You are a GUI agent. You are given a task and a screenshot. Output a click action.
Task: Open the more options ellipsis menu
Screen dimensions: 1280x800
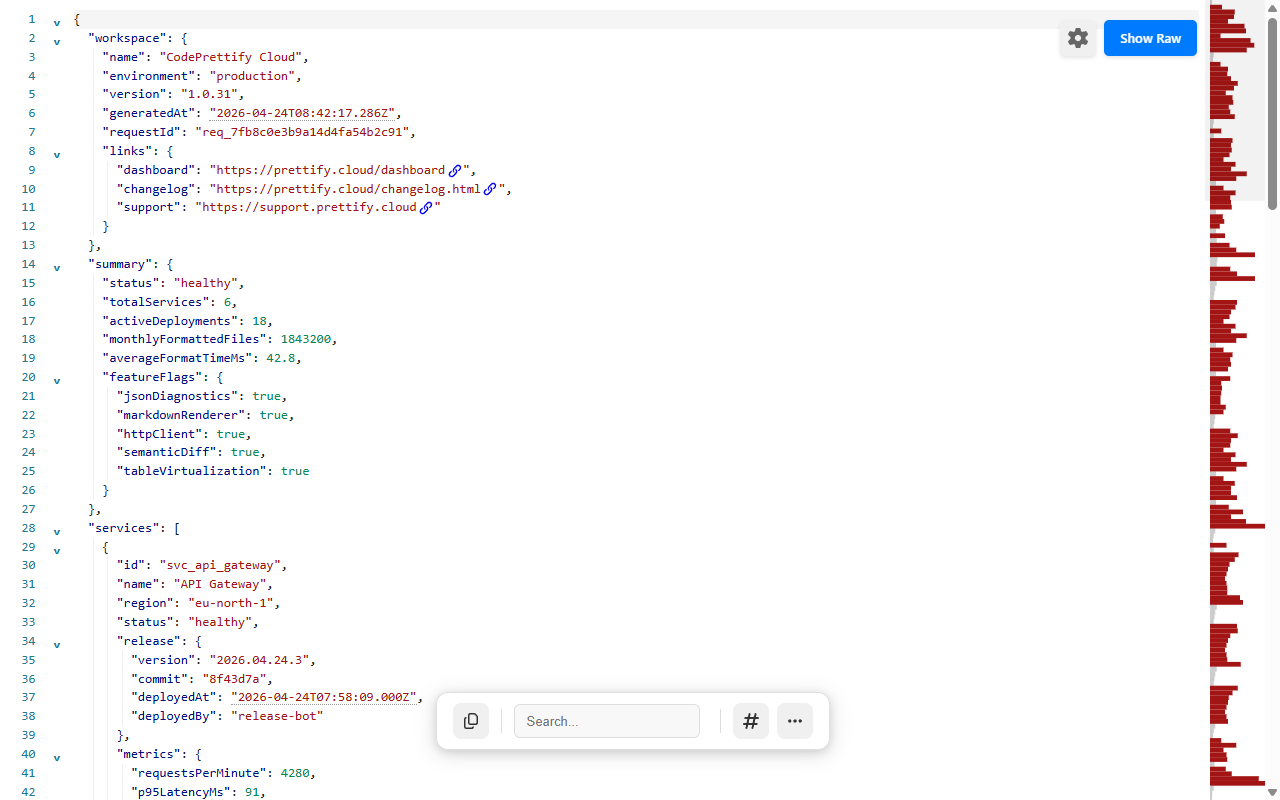(x=795, y=721)
